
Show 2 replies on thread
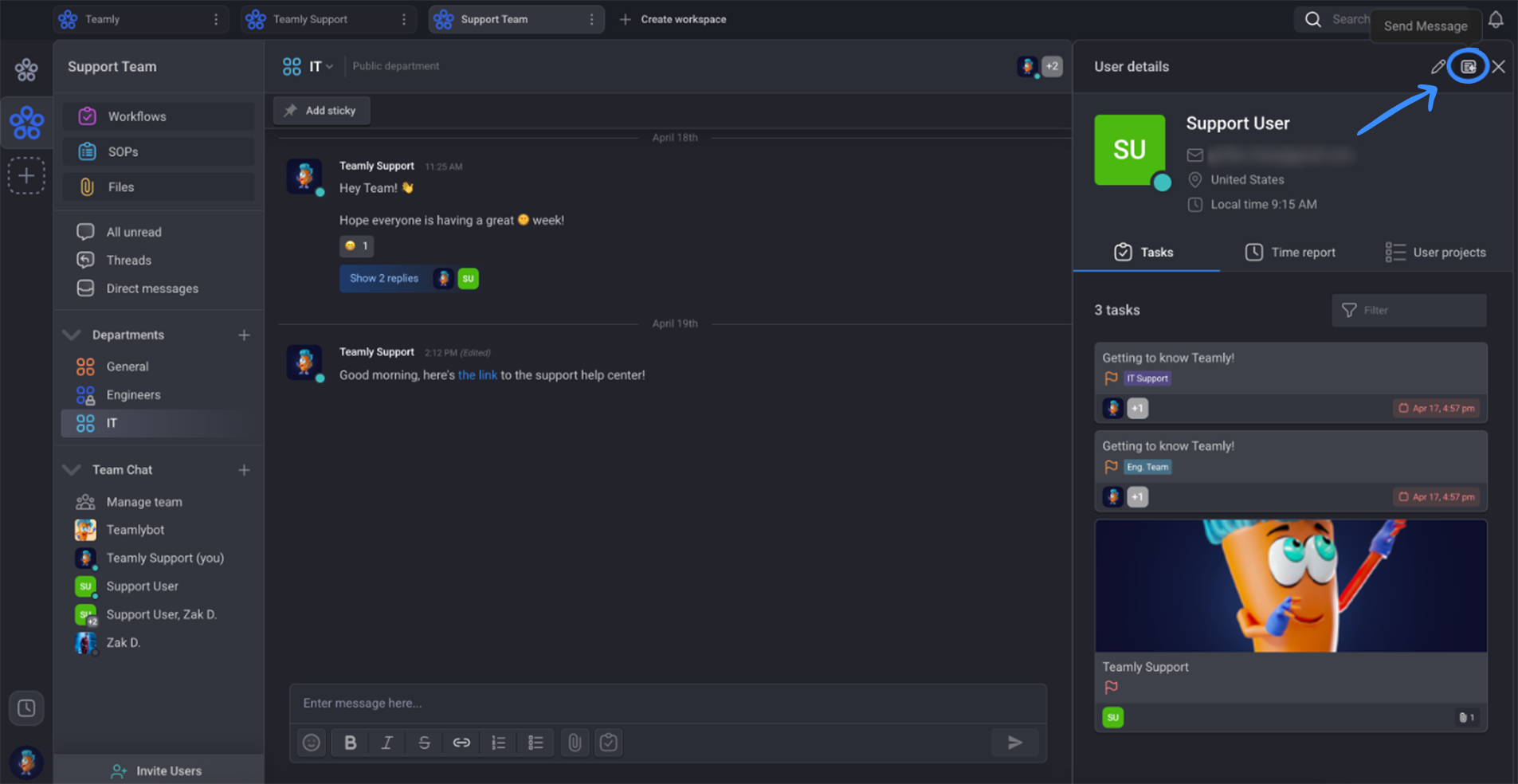[384, 278]
